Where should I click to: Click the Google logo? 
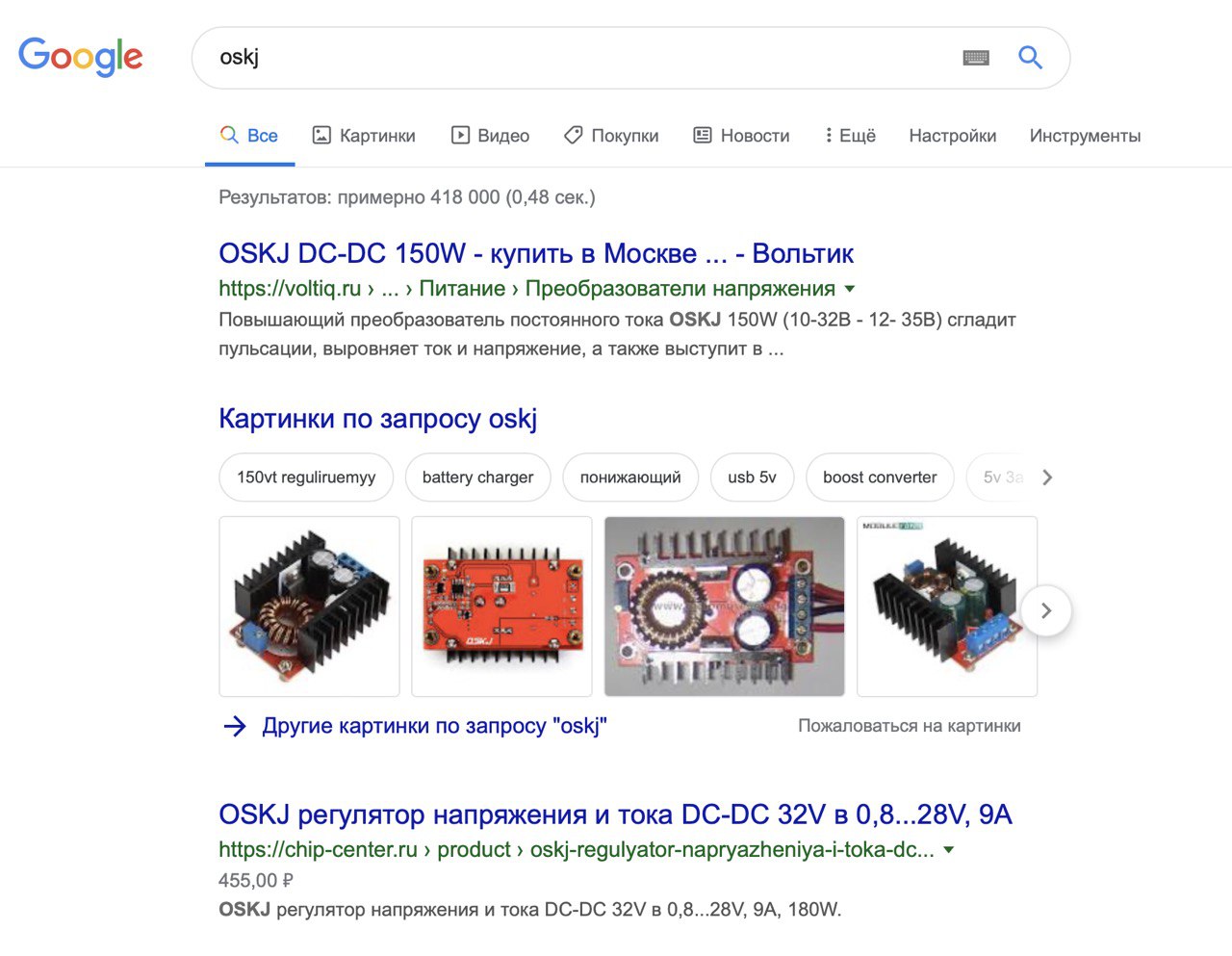coord(81,58)
